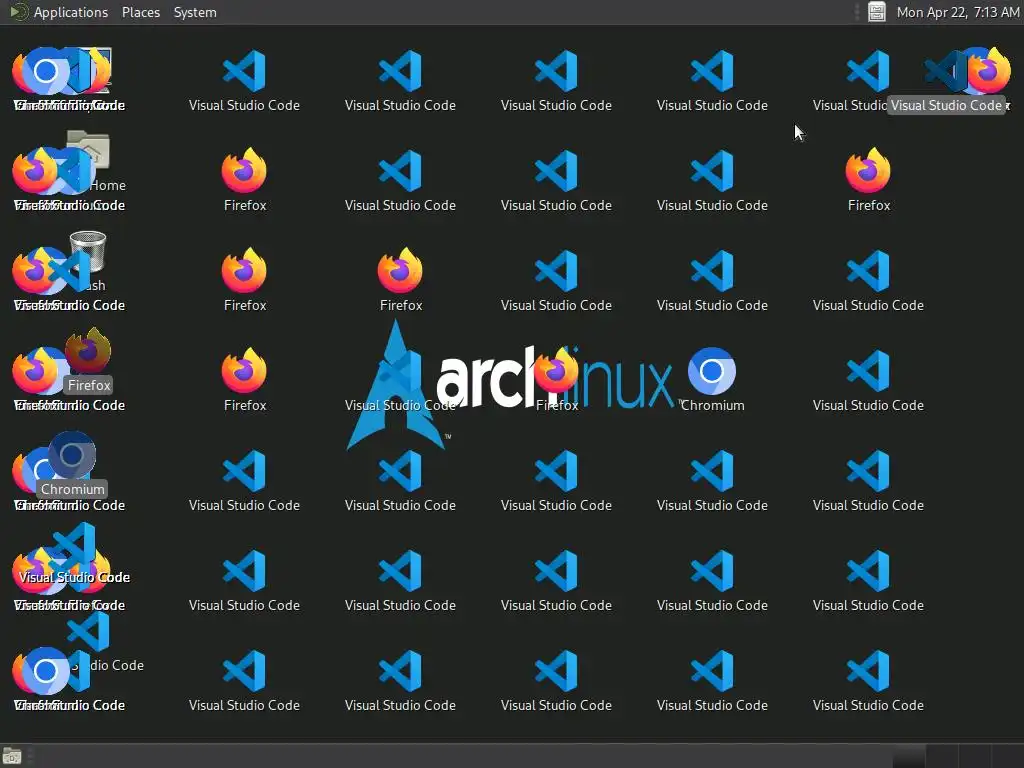Select the Visual Studio Code icon over the Arch emblem
Image resolution: width=1024 pixels, height=768 pixels.
(x=400, y=371)
